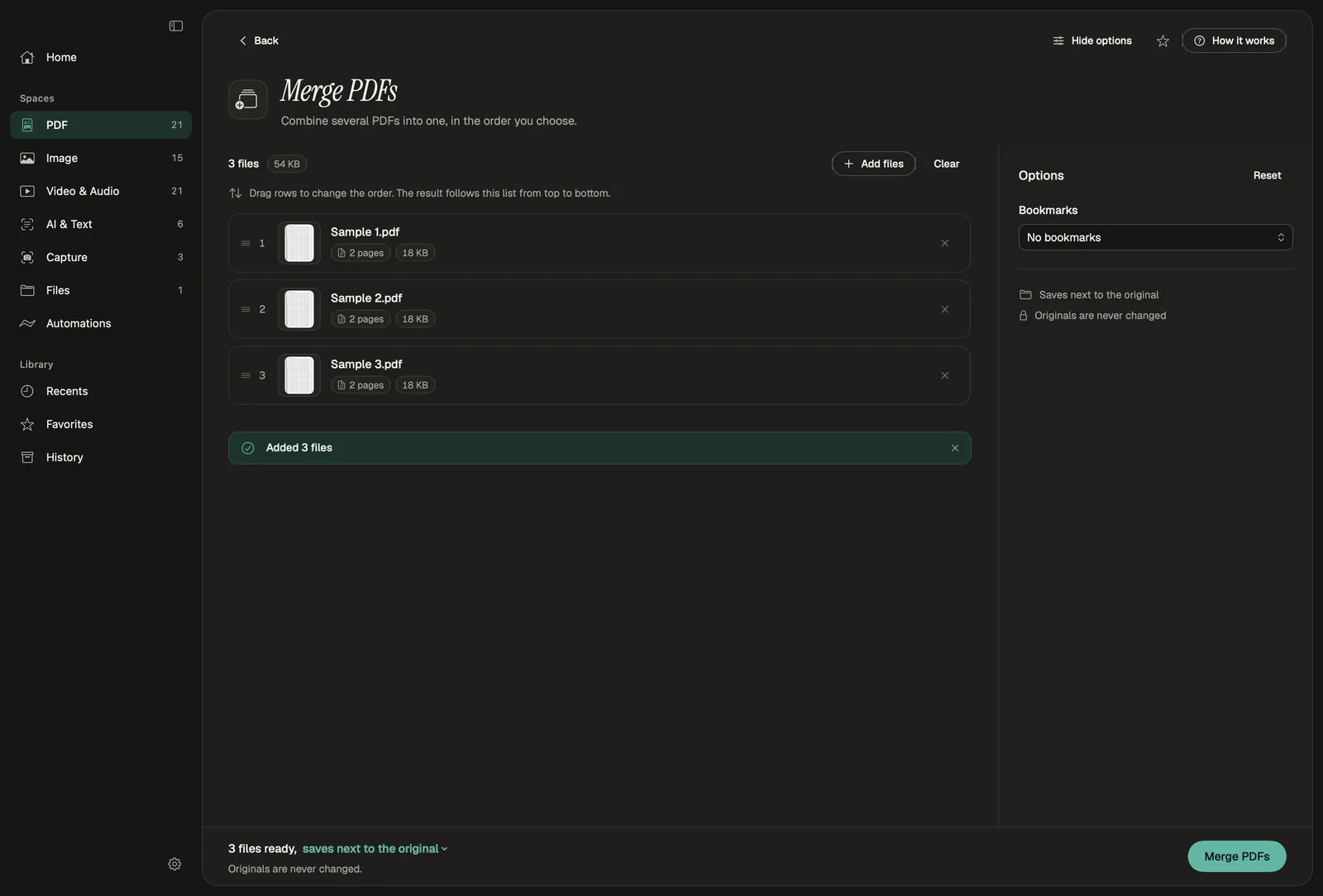Click the 54 KB total size badge
The height and width of the screenshot is (896, 1323).
(x=287, y=164)
